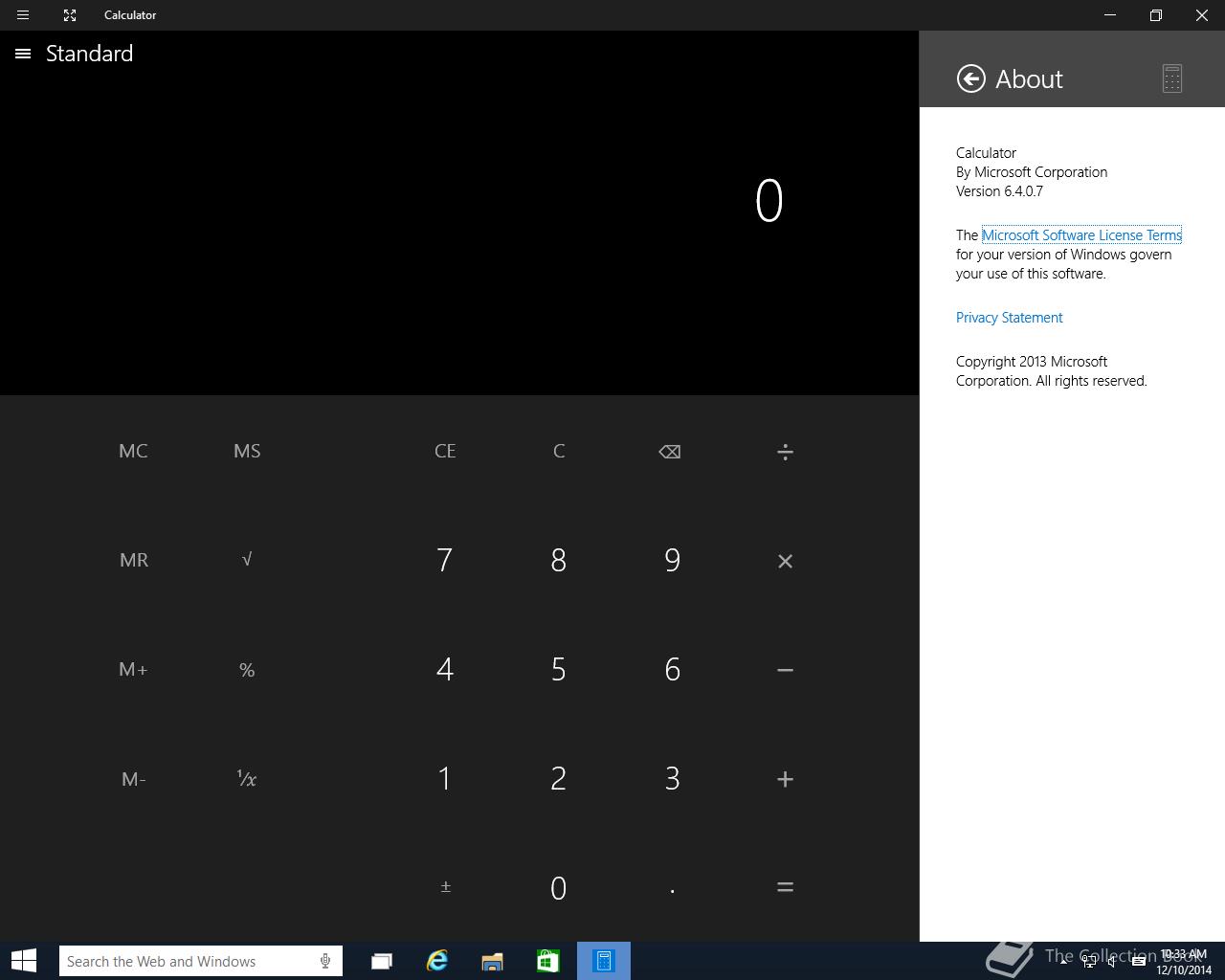This screenshot has height=980, width=1225.
Task: Open the Privacy Statement link
Action: (x=1009, y=318)
